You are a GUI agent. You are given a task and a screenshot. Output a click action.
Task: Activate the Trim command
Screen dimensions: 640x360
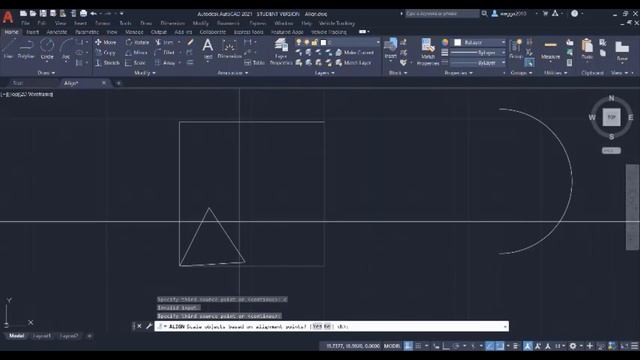pos(164,42)
